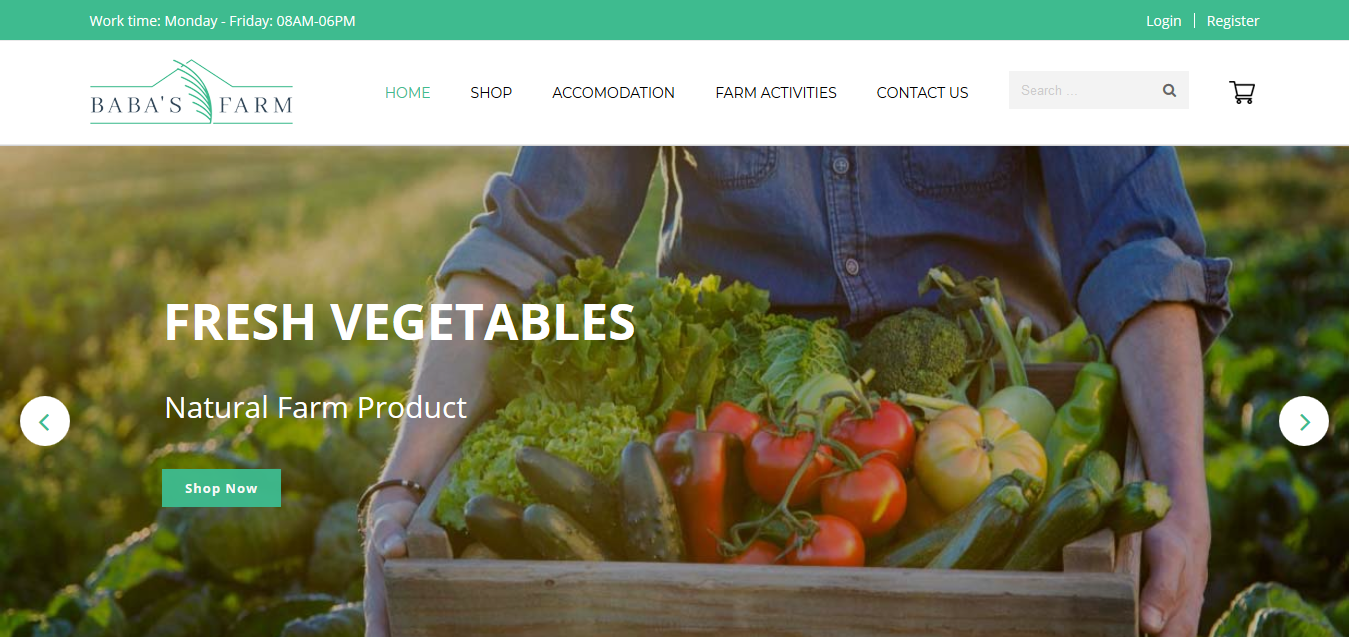Focus the Search input field
This screenshot has width=1349, height=637.
tap(1085, 90)
